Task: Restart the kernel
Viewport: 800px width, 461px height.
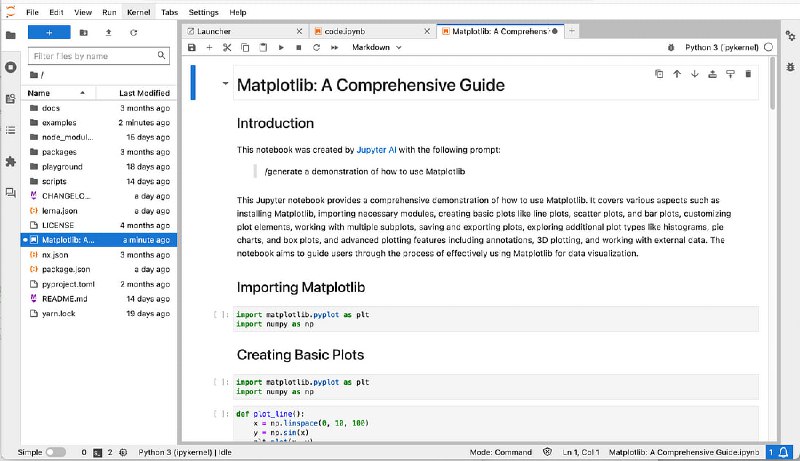Action: pos(316,47)
